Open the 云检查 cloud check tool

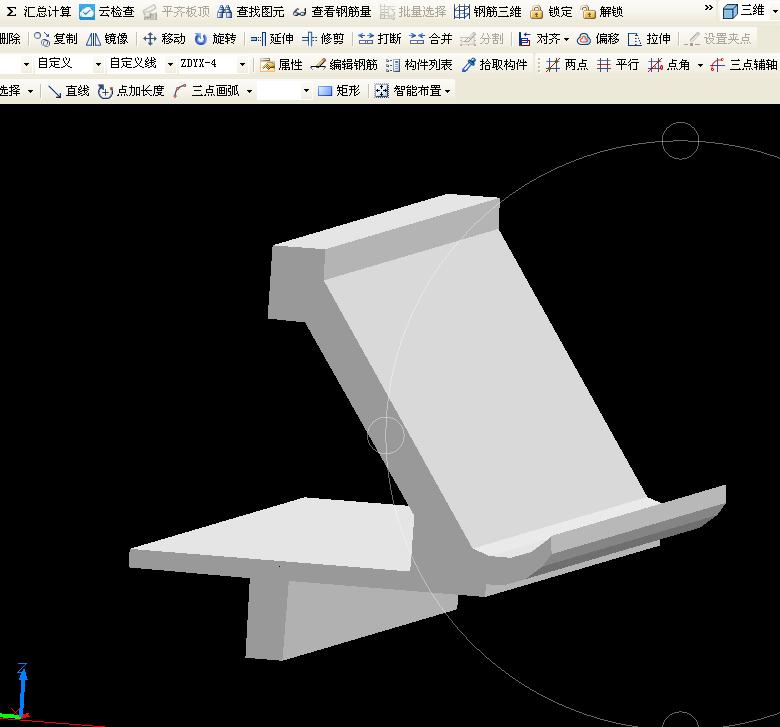point(107,11)
